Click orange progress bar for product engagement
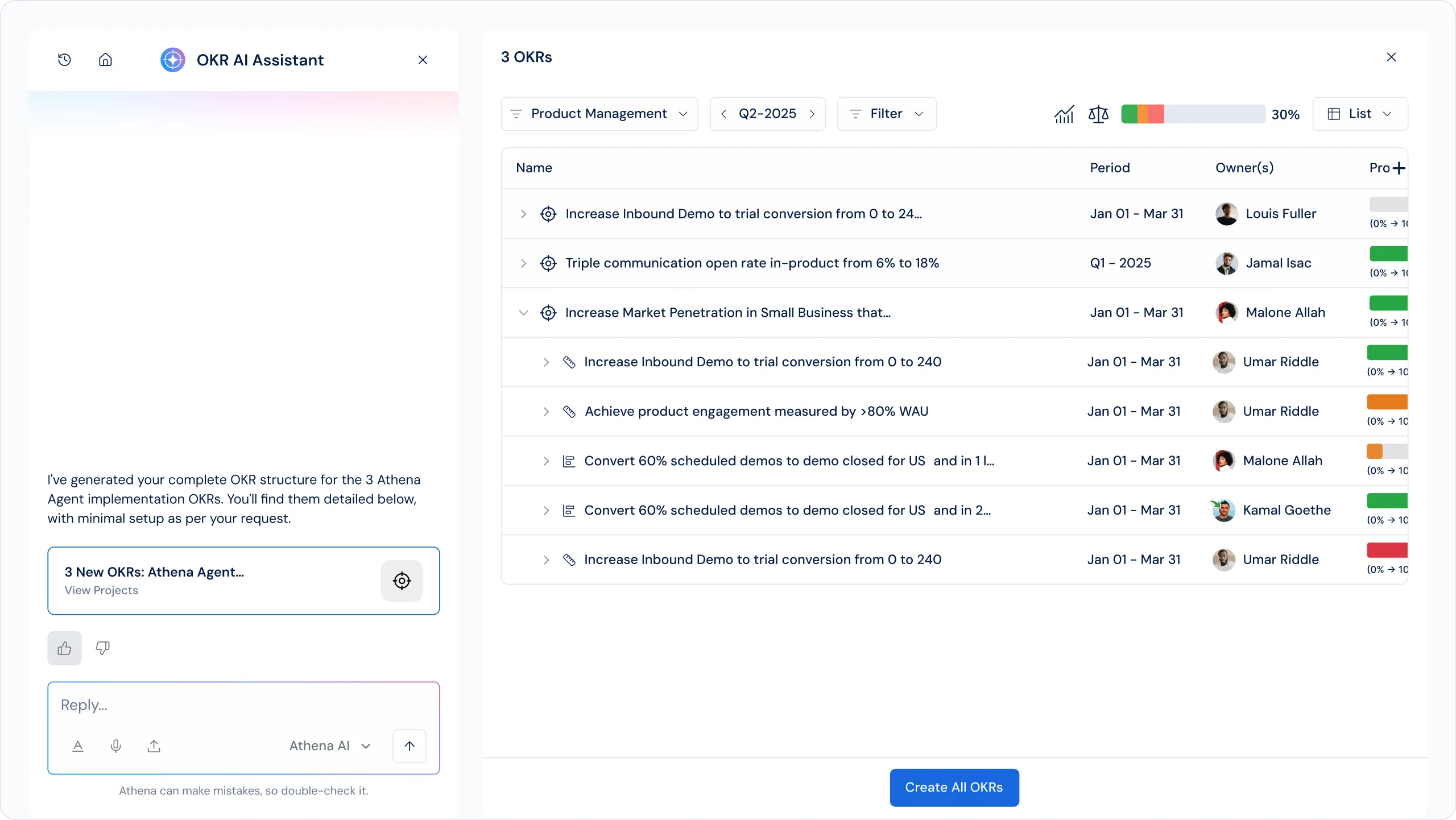 1387,402
